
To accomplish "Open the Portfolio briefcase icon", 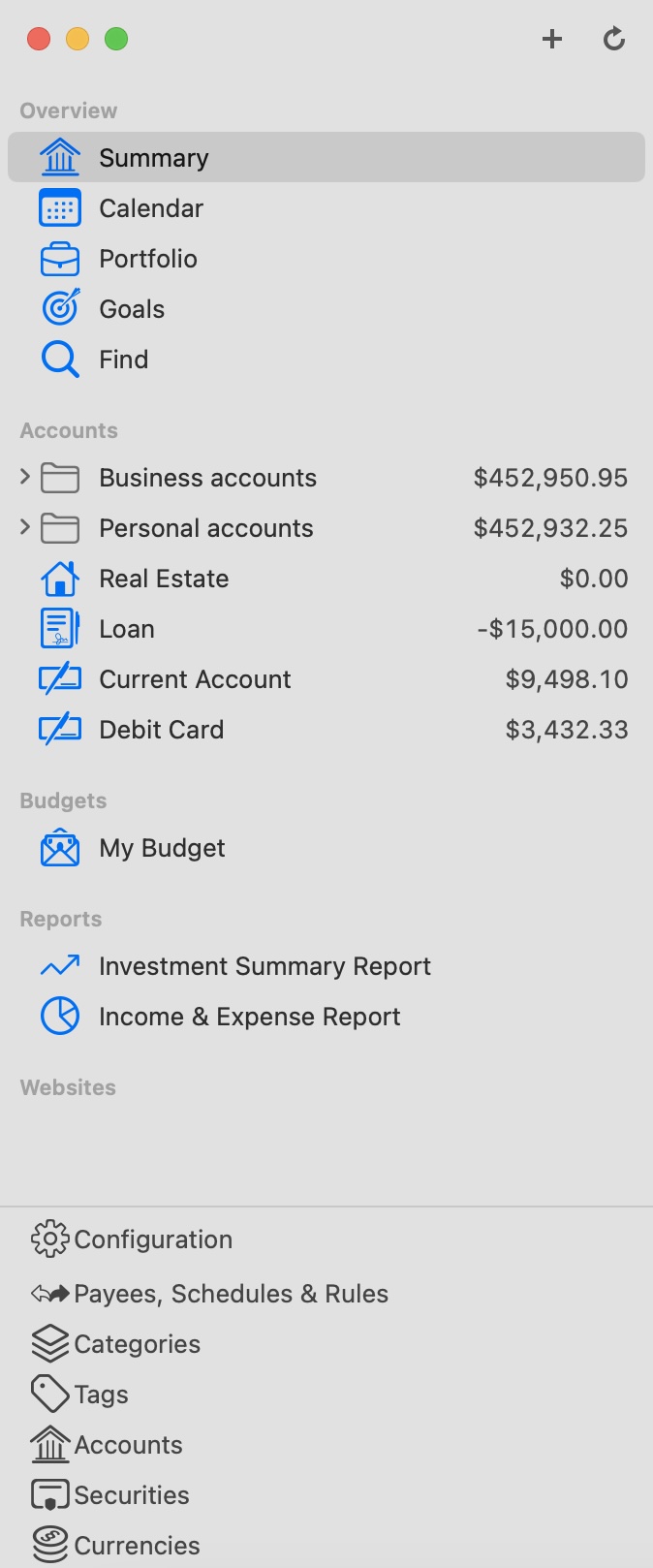I will point(60,259).
